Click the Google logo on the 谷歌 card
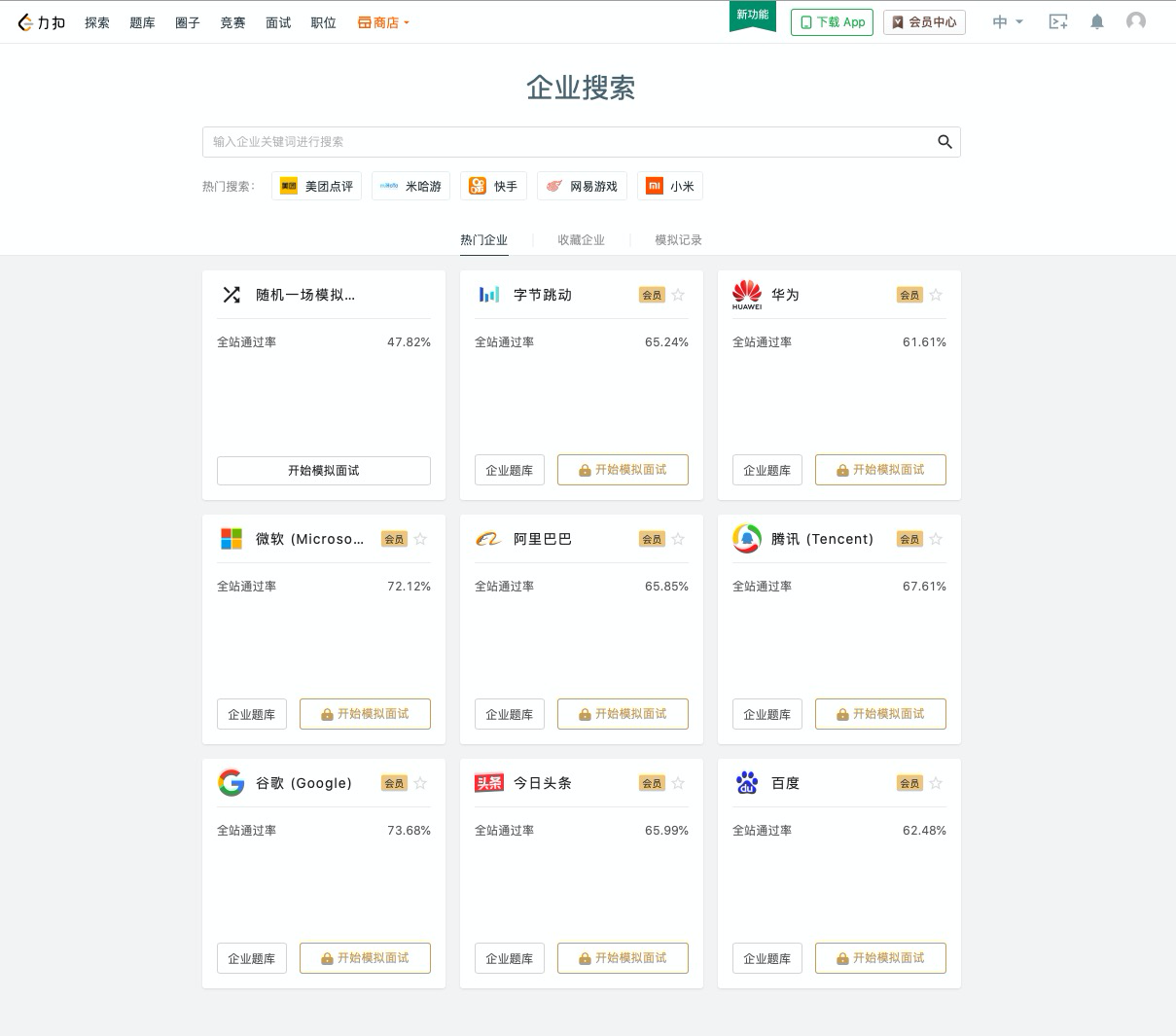 [232, 782]
